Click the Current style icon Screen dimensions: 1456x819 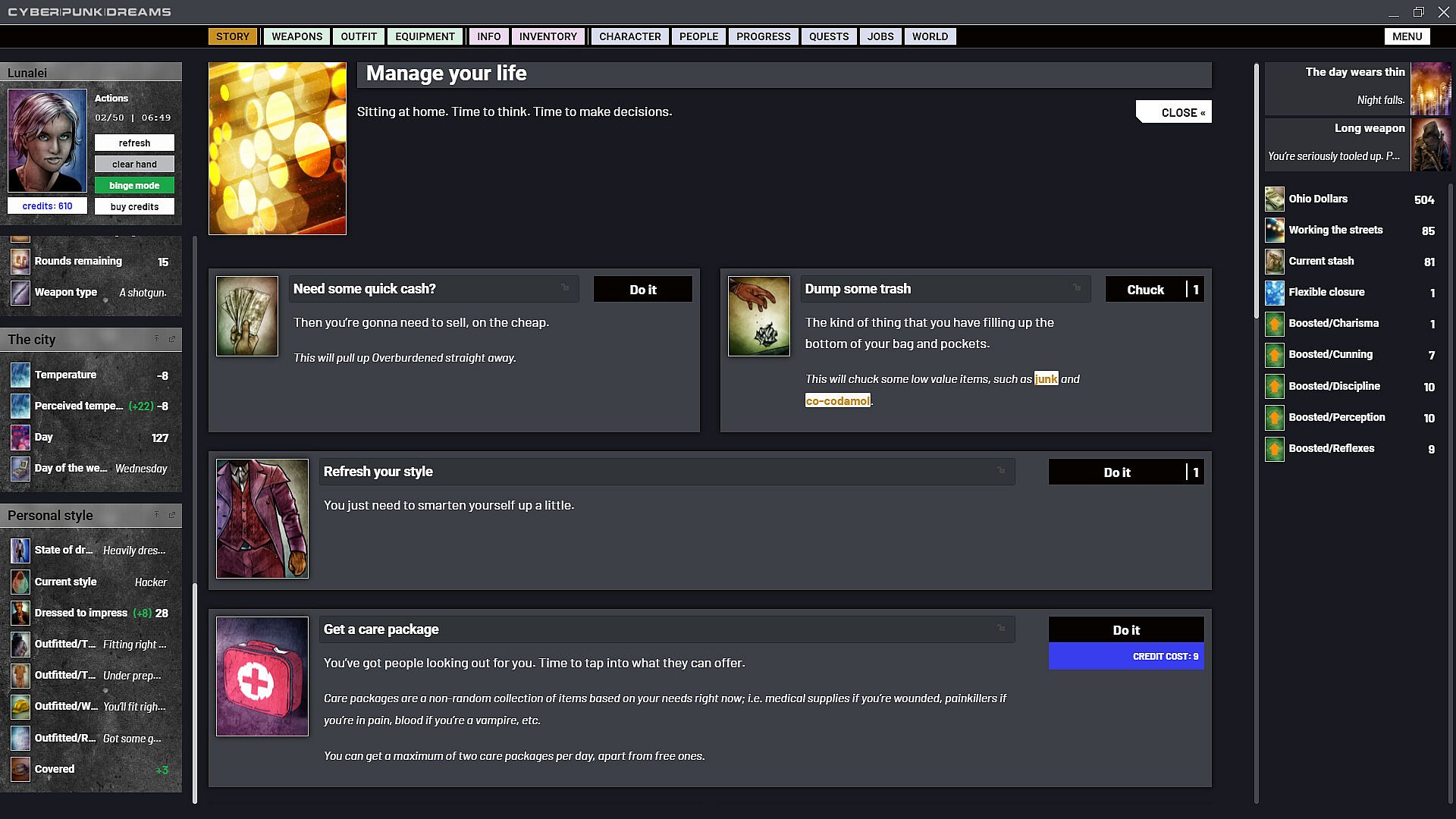[20, 582]
